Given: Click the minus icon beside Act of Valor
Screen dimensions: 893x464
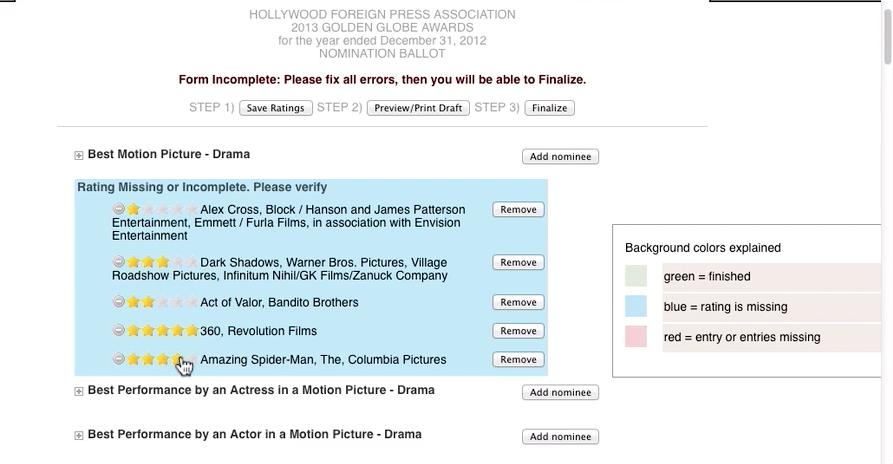Looking at the screenshot, I should tap(119, 302).
